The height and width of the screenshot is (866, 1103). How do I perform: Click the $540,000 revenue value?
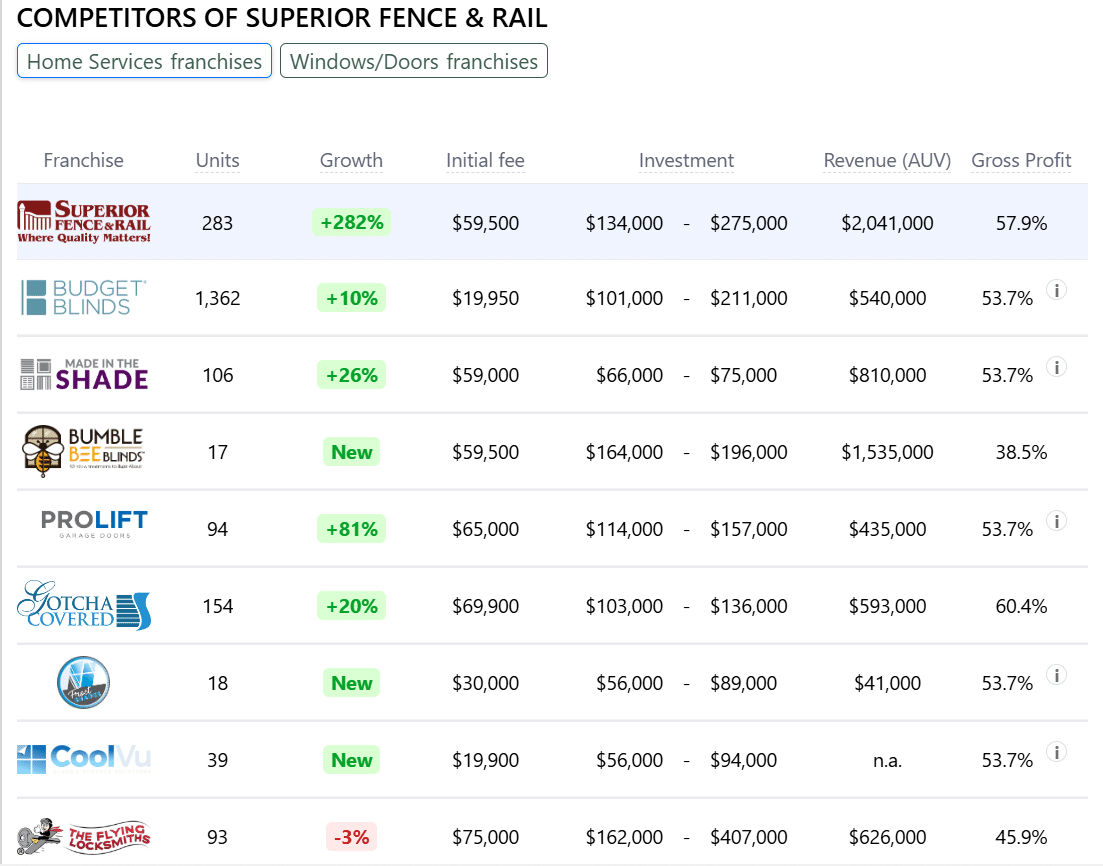(887, 298)
